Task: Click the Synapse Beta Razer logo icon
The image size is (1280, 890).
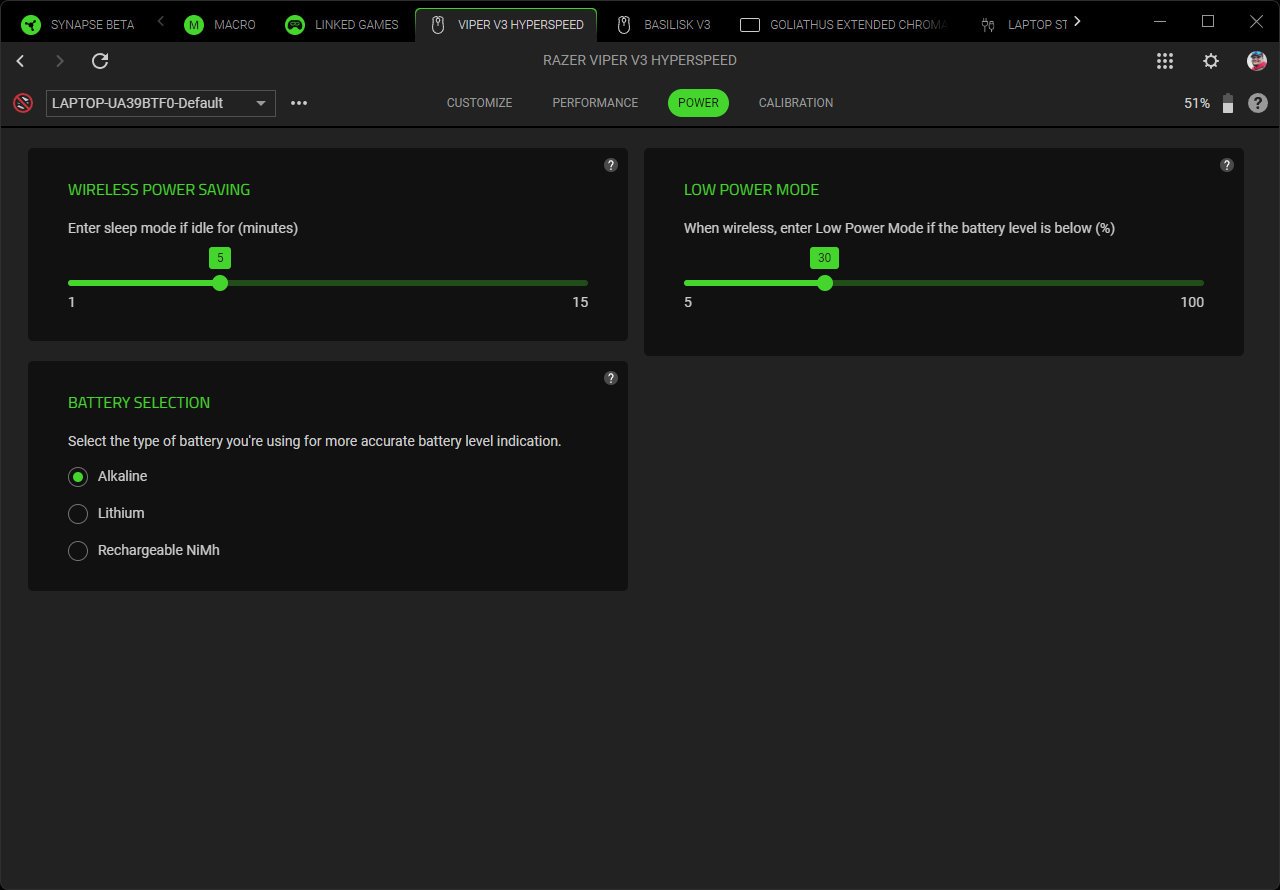Action: [x=31, y=24]
